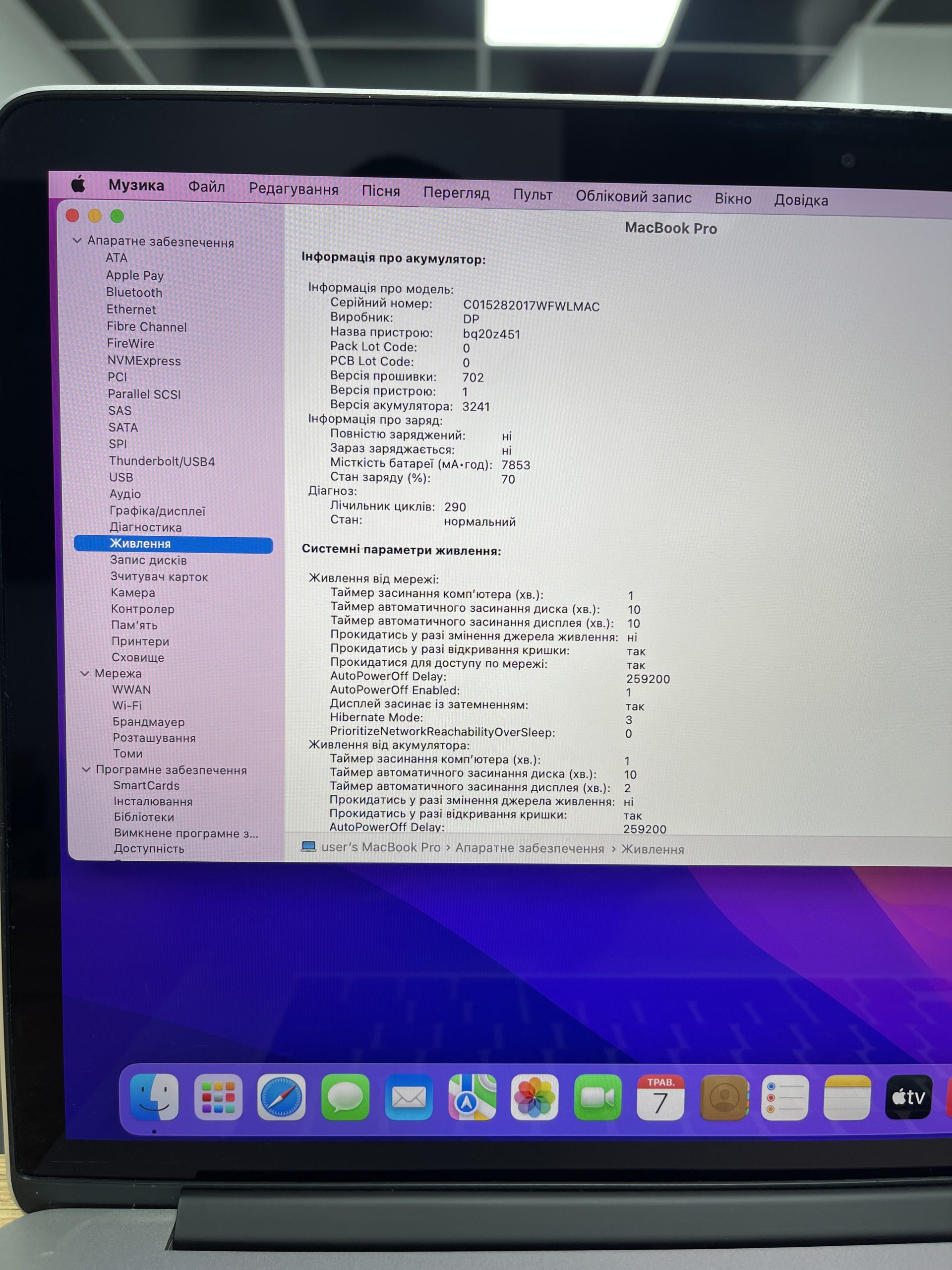Open the Пісня menu
952x1270 pixels.
coord(380,191)
